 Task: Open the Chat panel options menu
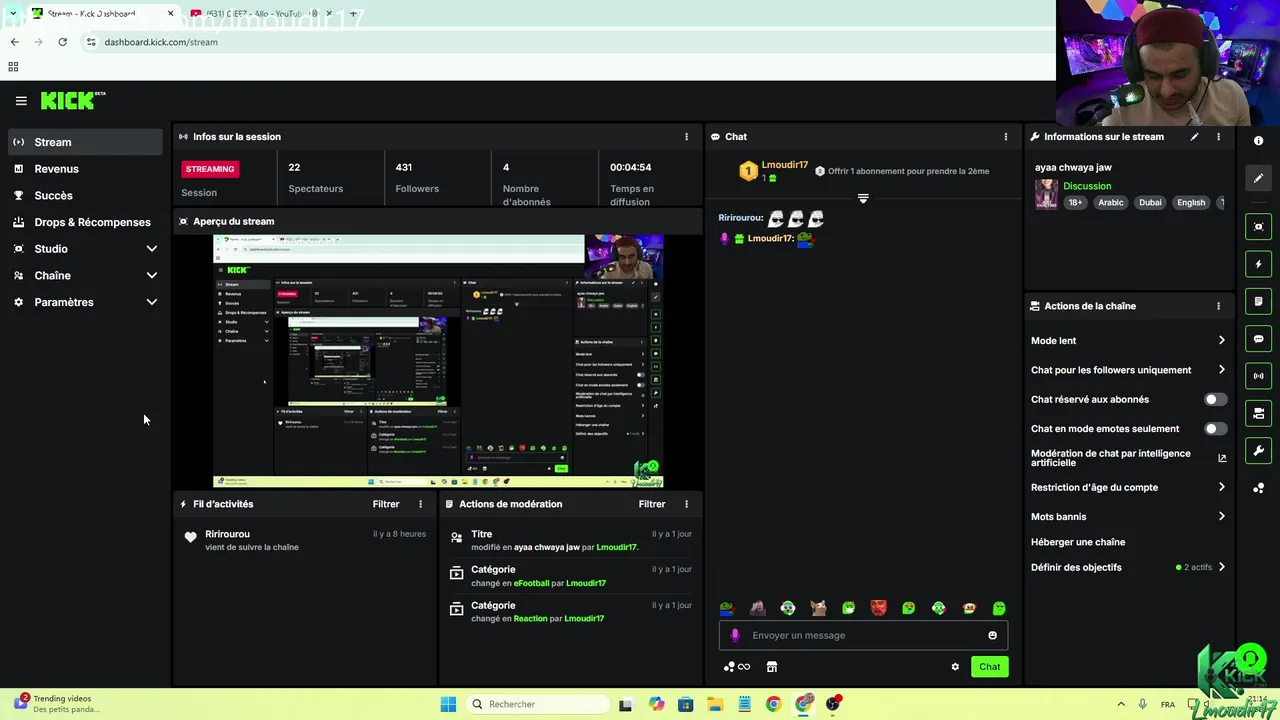pyautogui.click(x=1006, y=137)
